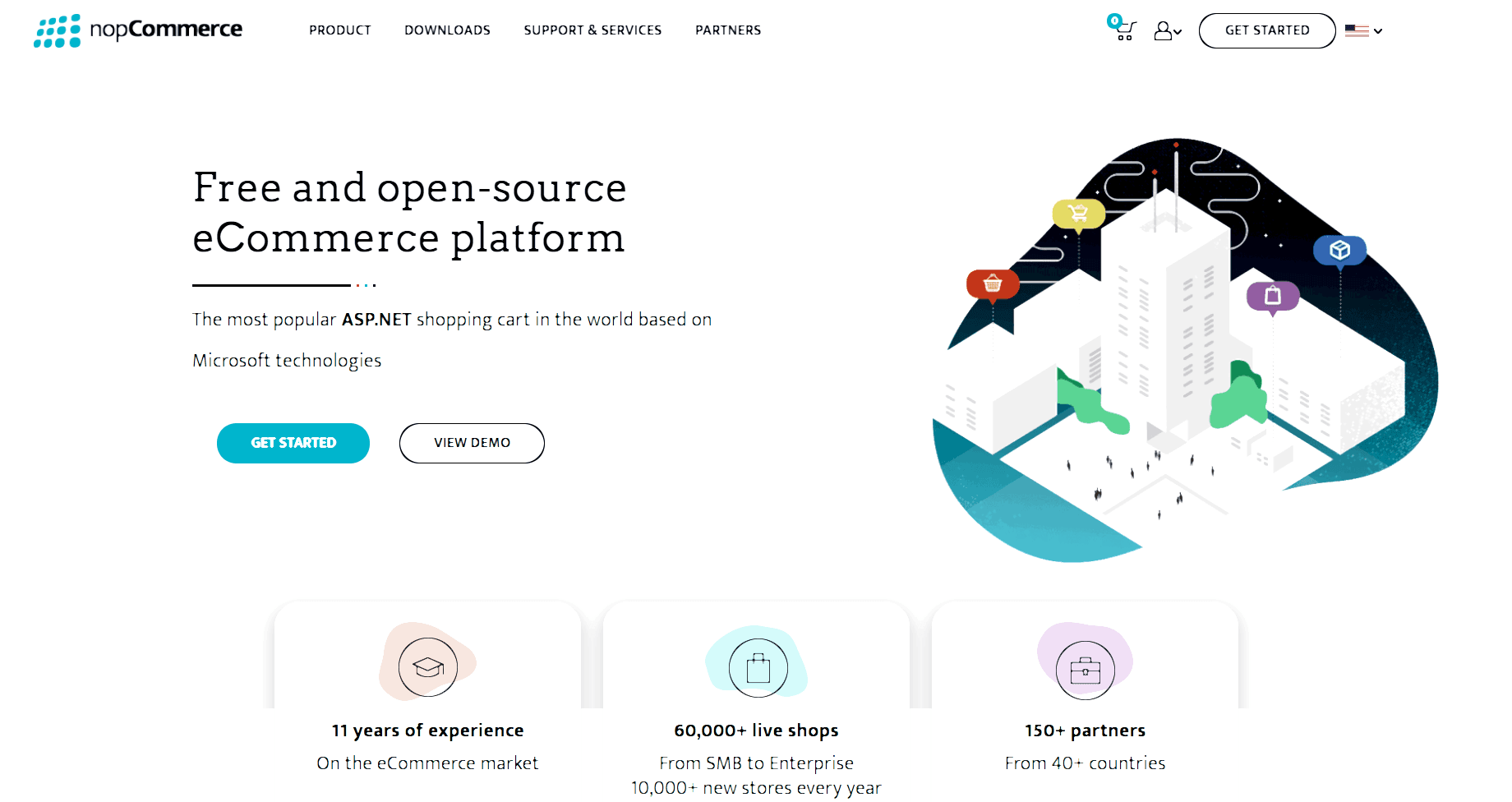Click the shopping bag live shops icon
This screenshot has width=1512, height=802.
[758, 667]
